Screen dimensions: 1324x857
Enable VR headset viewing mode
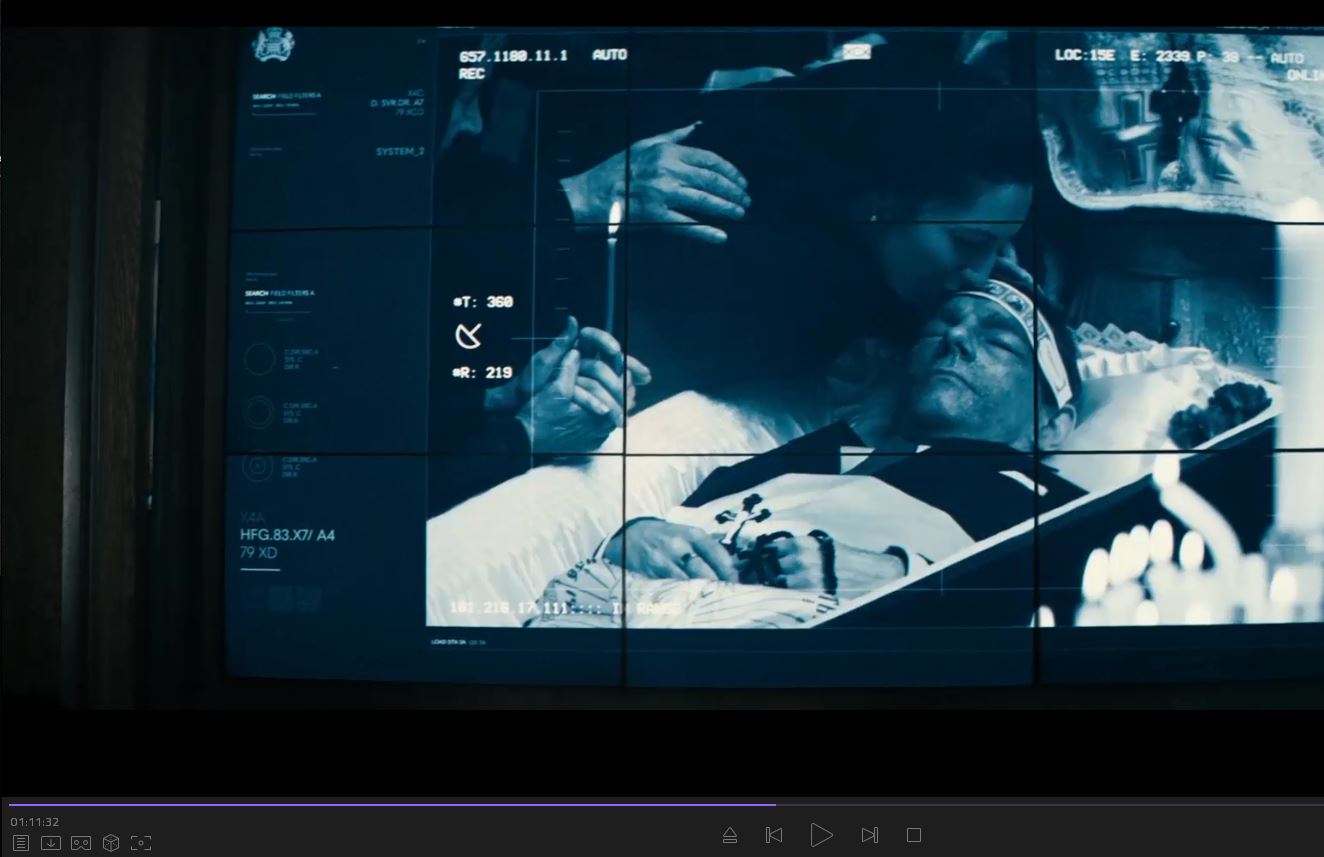click(x=81, y=843)
